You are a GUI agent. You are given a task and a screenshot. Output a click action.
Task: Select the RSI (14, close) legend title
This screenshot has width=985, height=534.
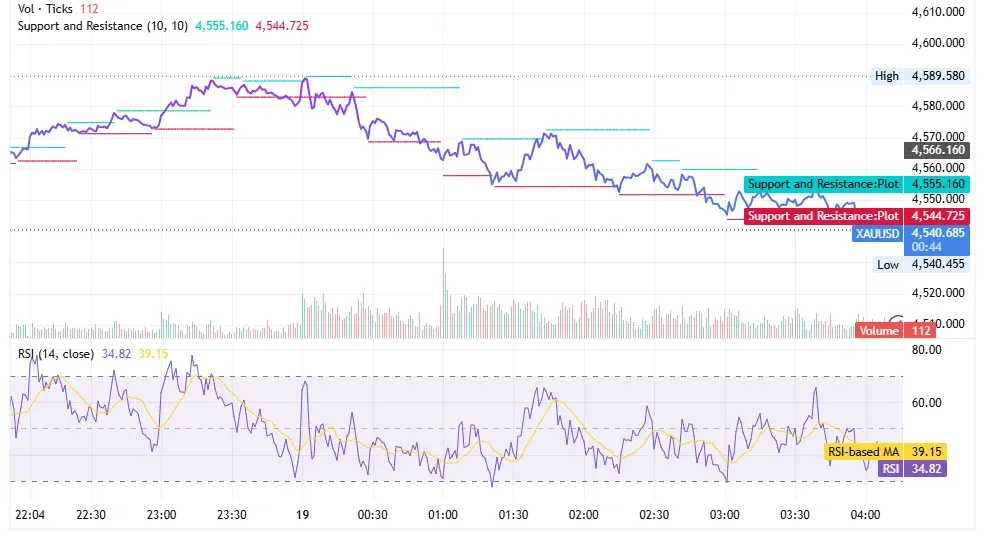point(56,354)
